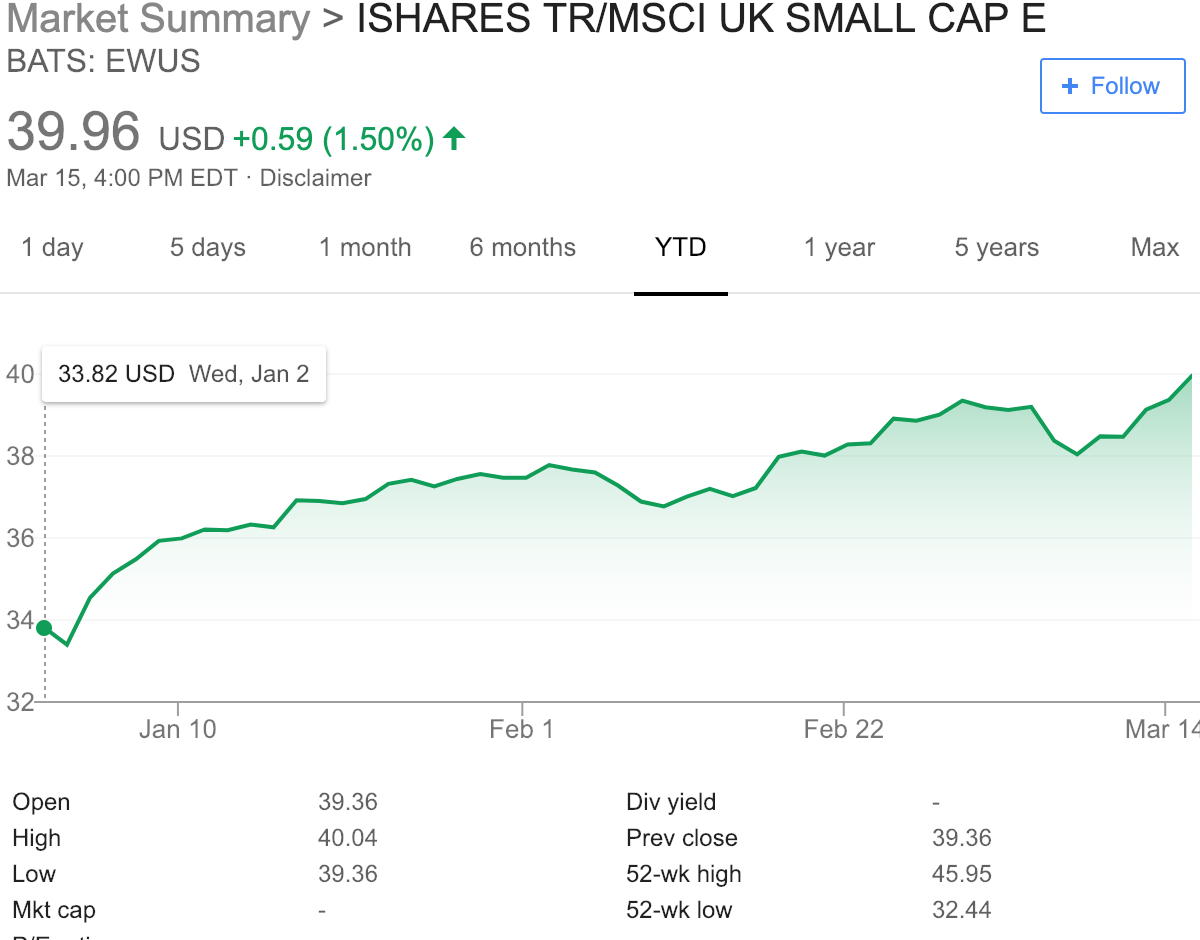The width and height of the screenshot is (1200, 940).
Task: Click the 33.82 USD tooltip on the chart
Action: coord(183,373)
